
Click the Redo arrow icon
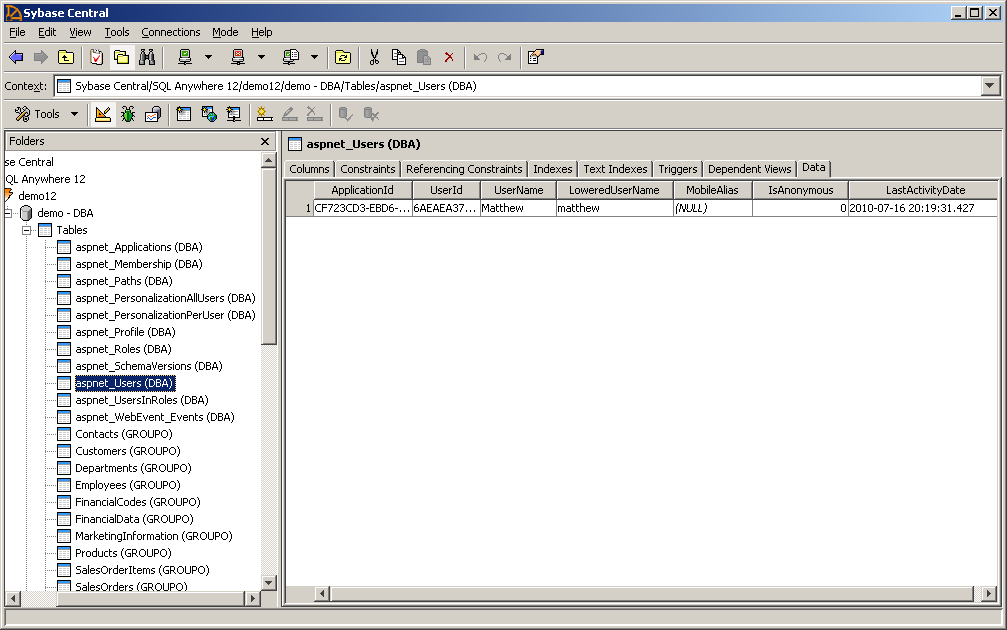[505, 57]
